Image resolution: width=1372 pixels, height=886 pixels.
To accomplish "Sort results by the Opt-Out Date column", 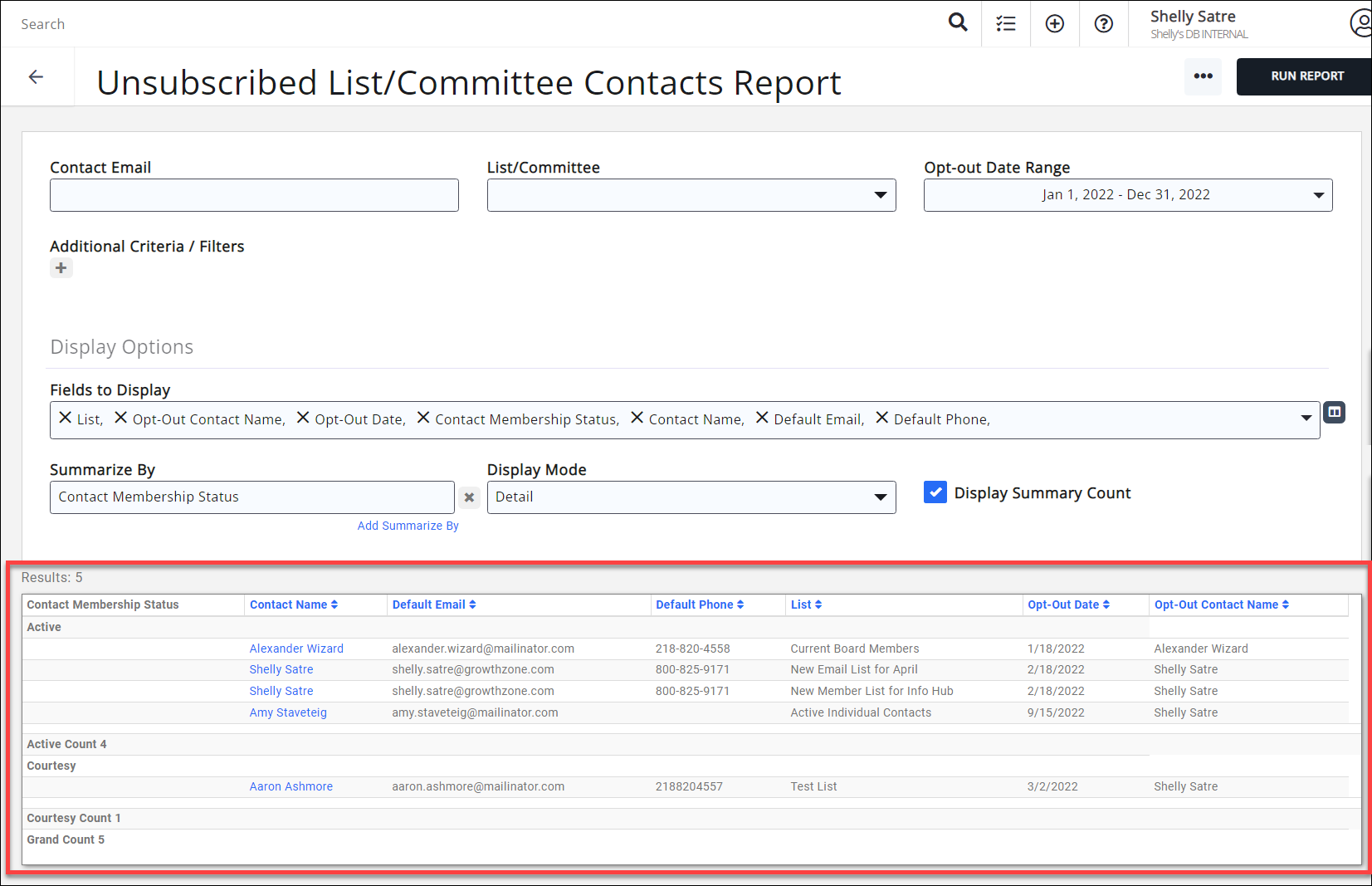I will 1067,605.
